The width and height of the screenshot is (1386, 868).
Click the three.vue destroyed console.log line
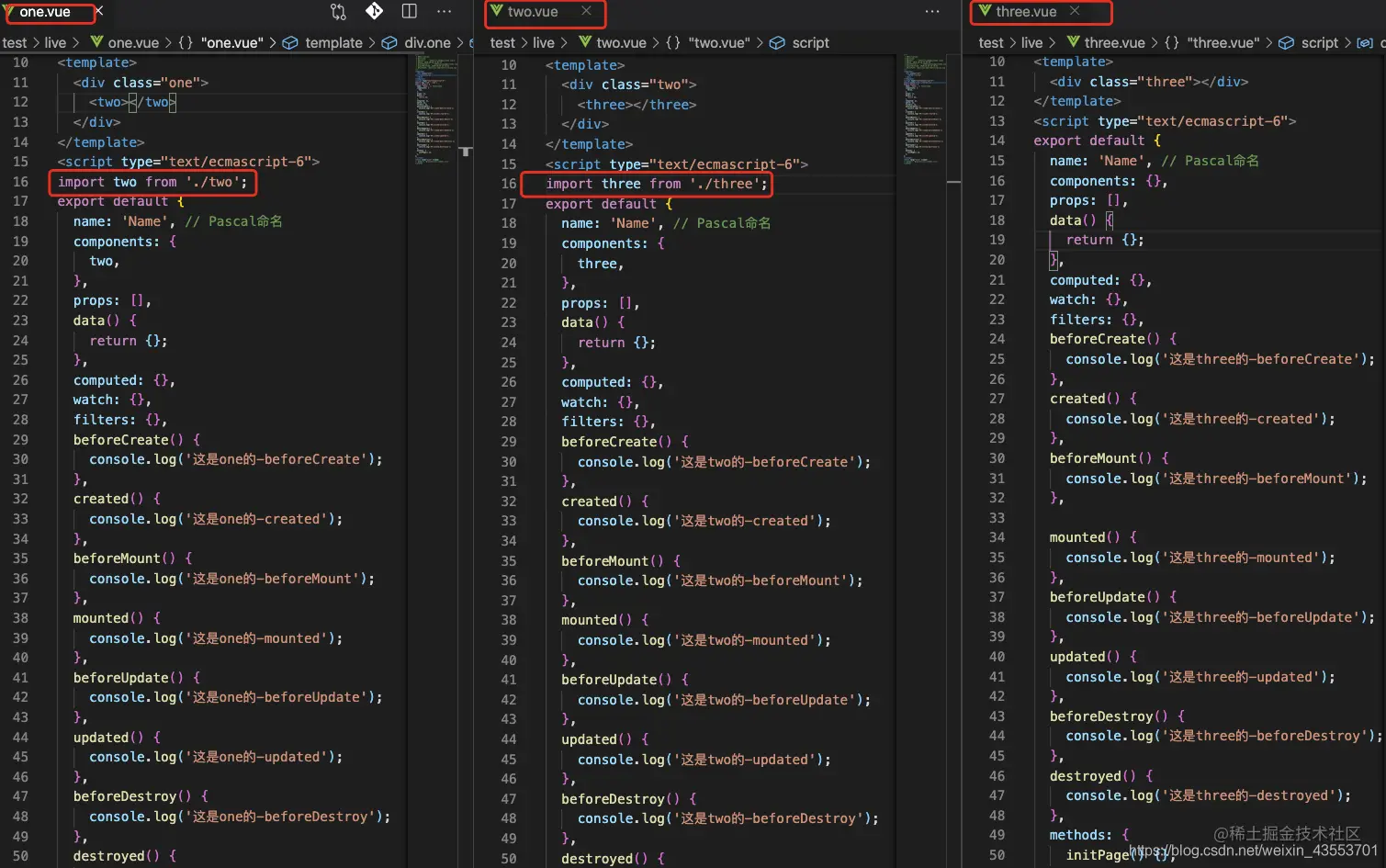pos(1208,795)
